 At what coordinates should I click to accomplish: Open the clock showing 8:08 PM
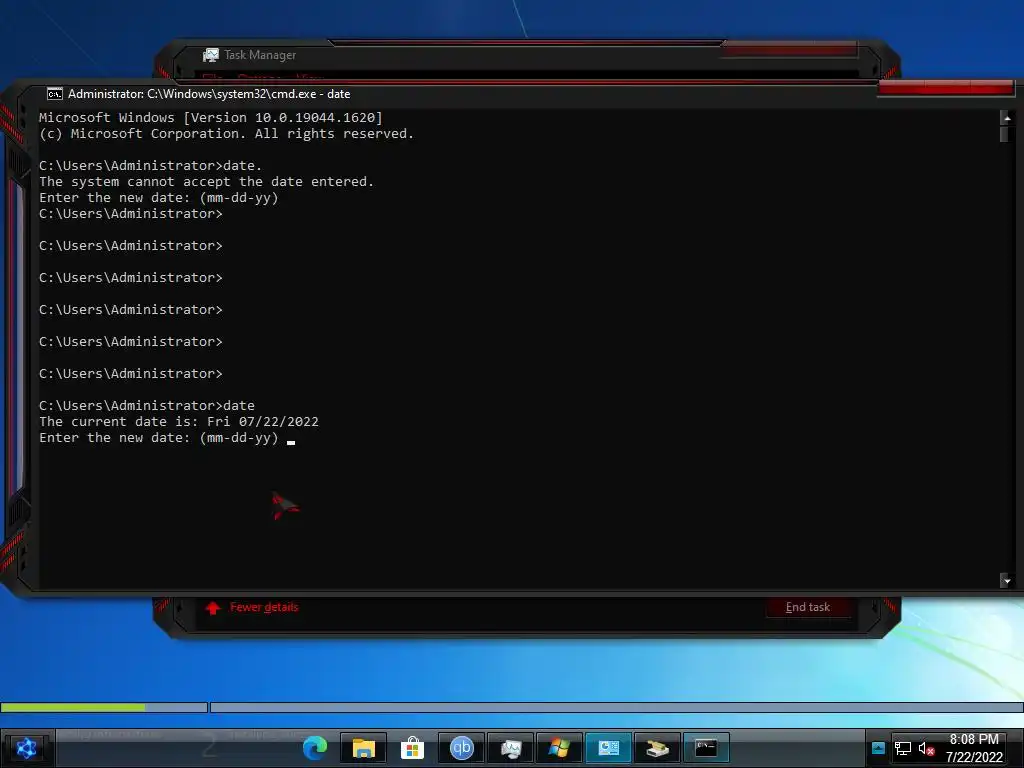tap(974, 748)
